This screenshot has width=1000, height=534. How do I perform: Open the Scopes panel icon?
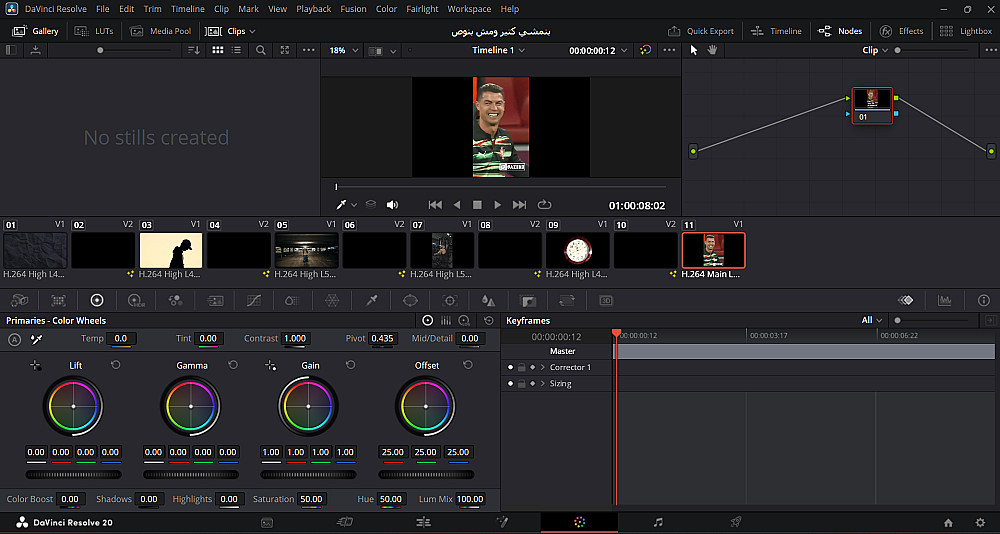click(944, 300)
